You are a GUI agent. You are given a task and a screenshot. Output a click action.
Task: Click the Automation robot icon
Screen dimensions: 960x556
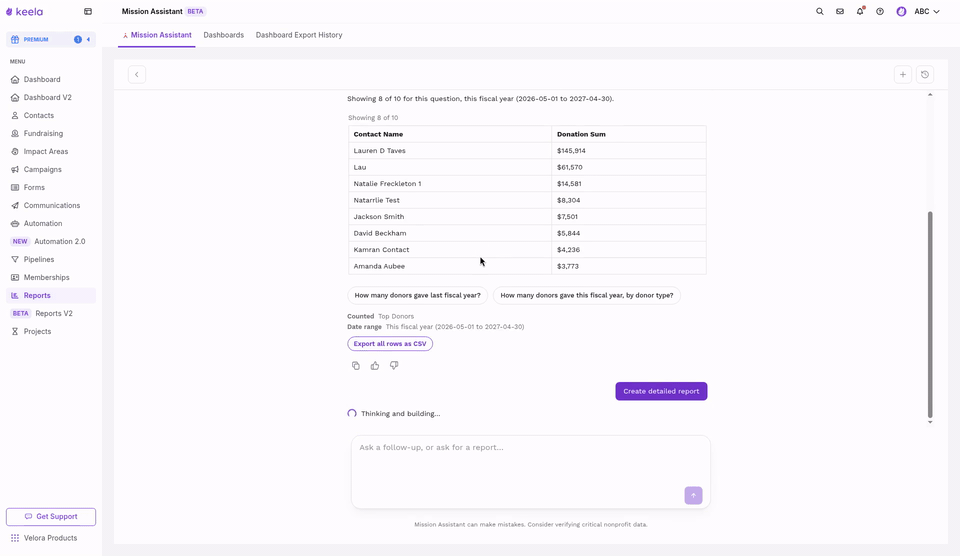15,224
